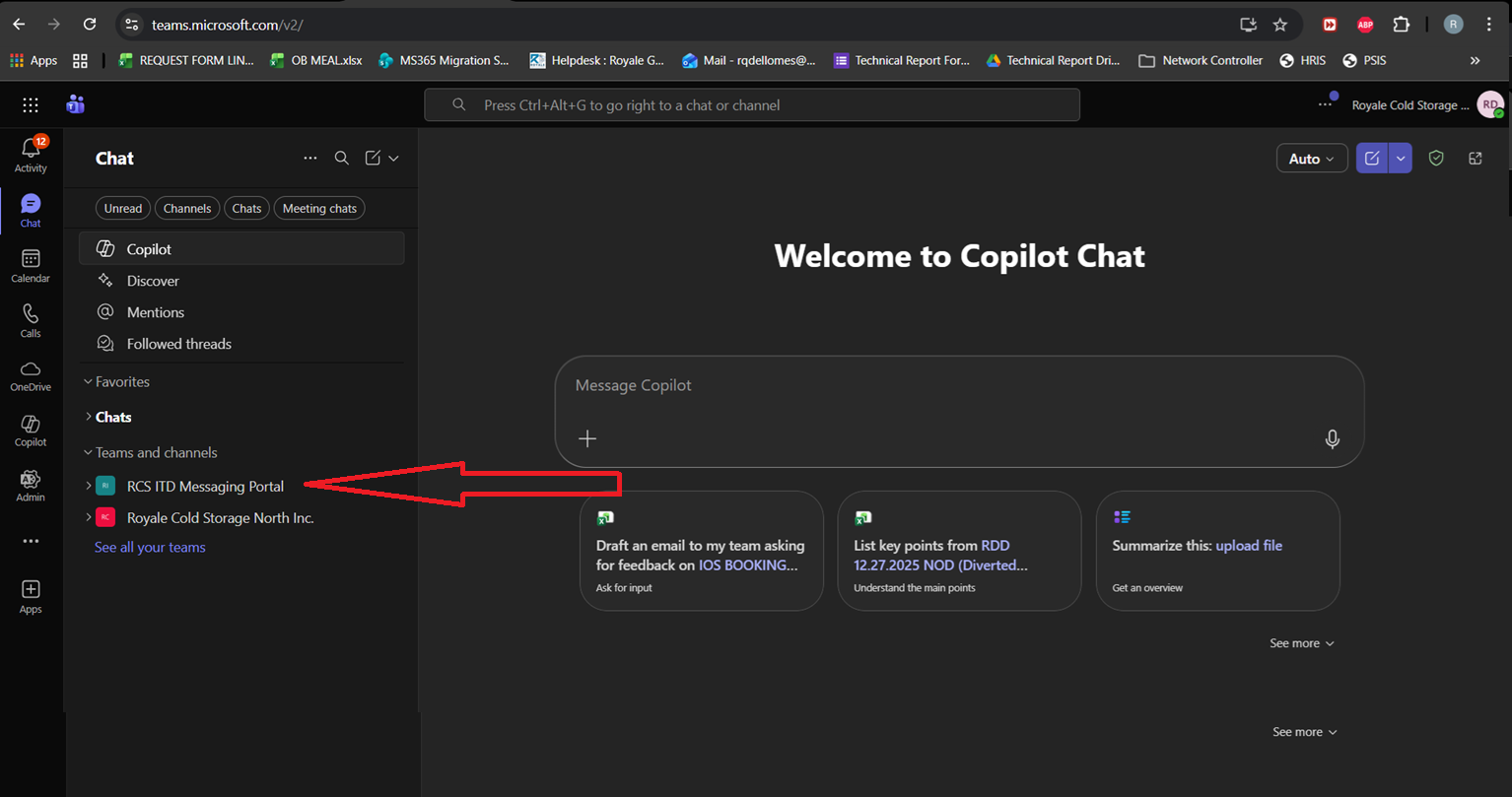Click See all your teams link
This screenshot has height=797, width=1512.
(x=150, y=547)
